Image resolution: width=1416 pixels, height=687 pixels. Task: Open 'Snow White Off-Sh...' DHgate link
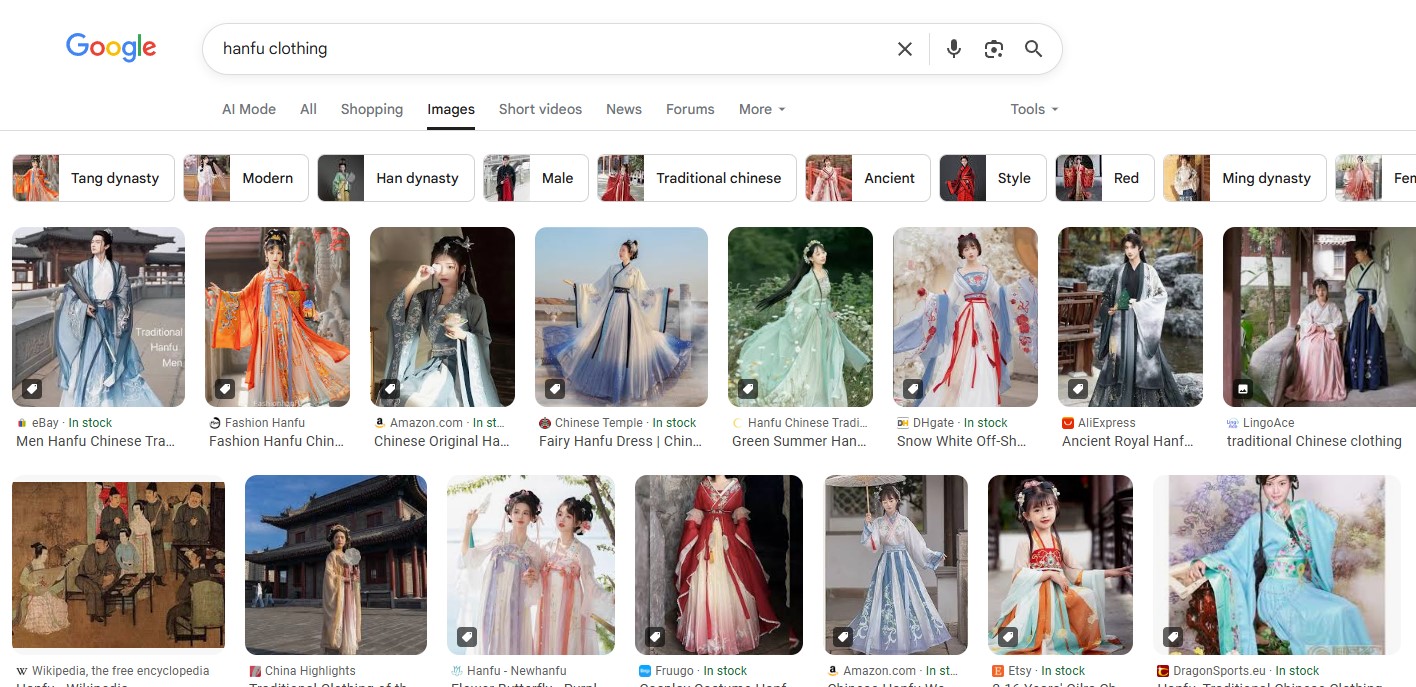coord(963,441)
